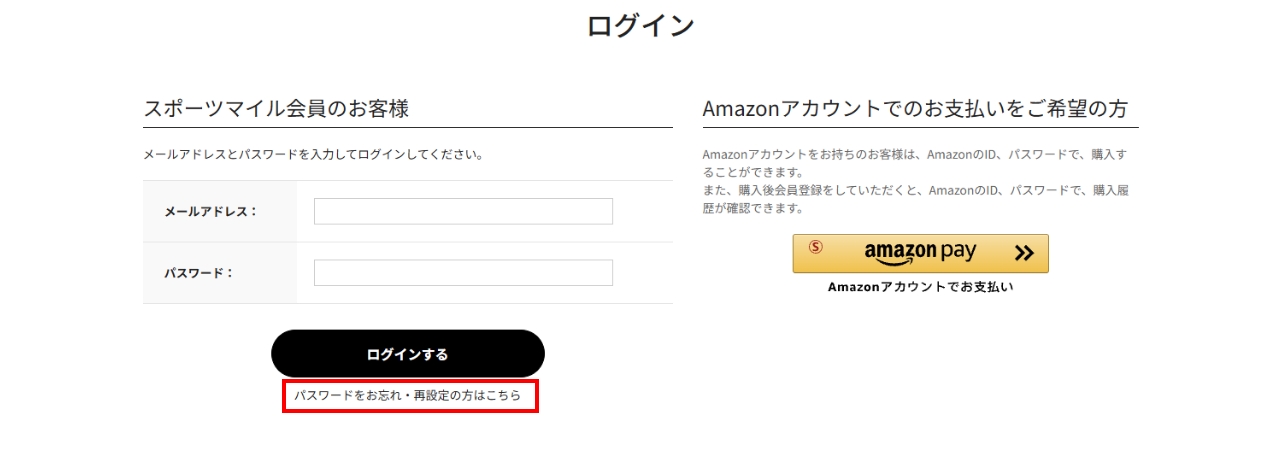Click the パスワード: field label

click(199, 273)
